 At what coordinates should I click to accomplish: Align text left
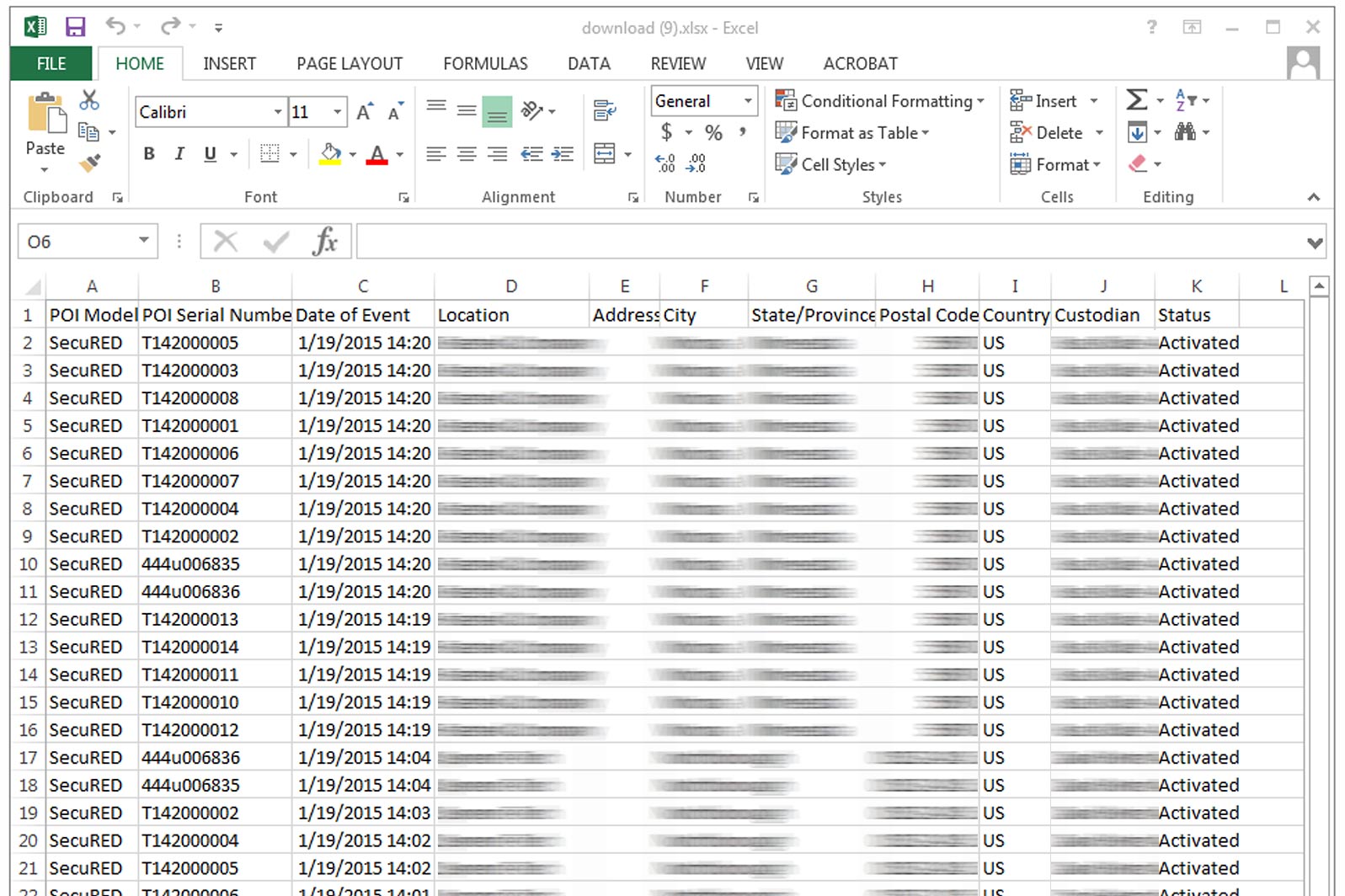pos(436,154)
